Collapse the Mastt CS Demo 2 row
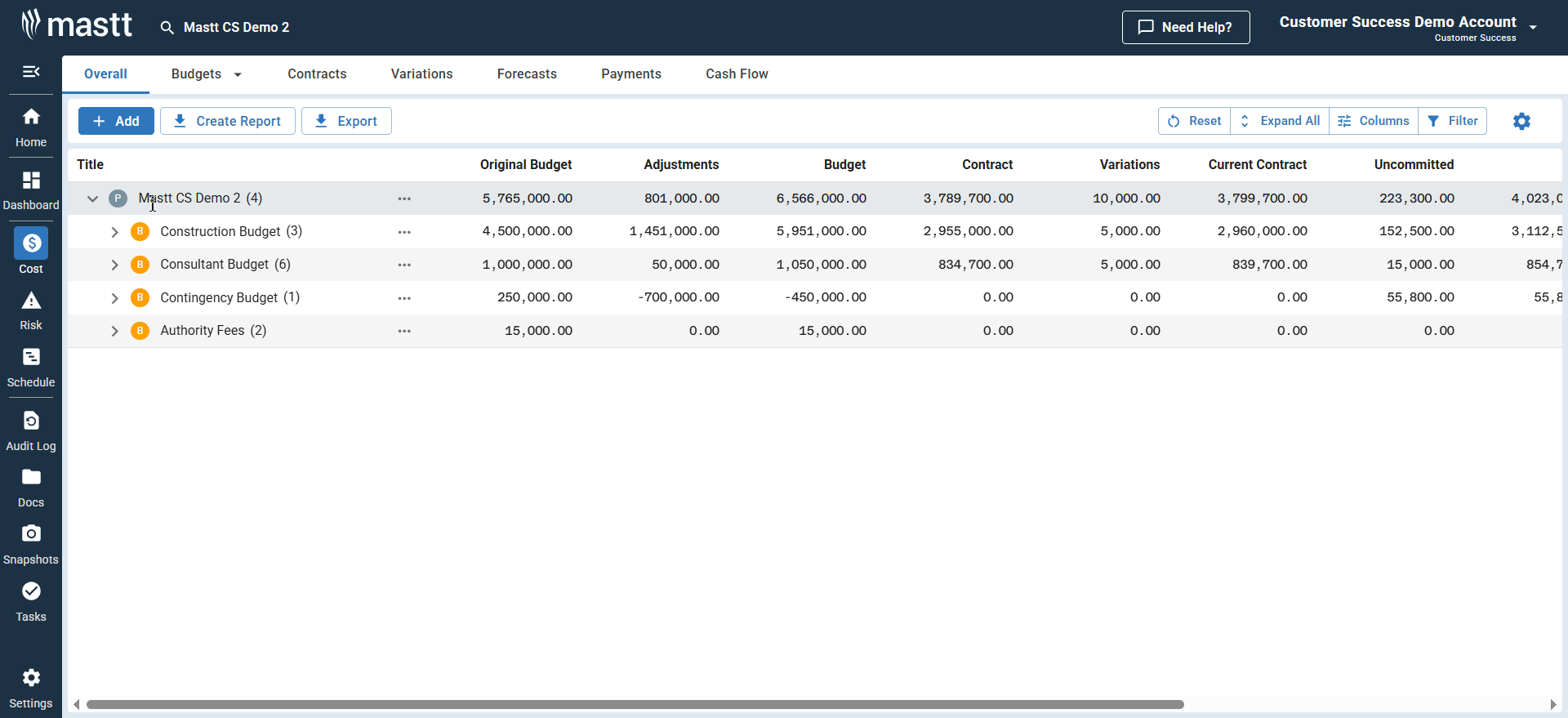Viewport: 1568px width, 718px height. coord(92,198)
